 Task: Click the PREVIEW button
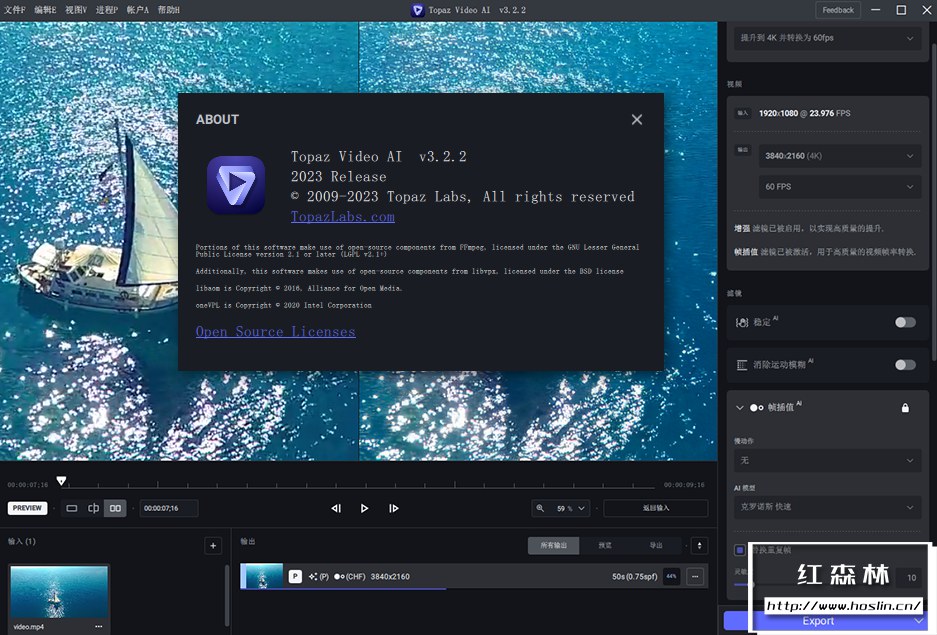click(27, 508)
